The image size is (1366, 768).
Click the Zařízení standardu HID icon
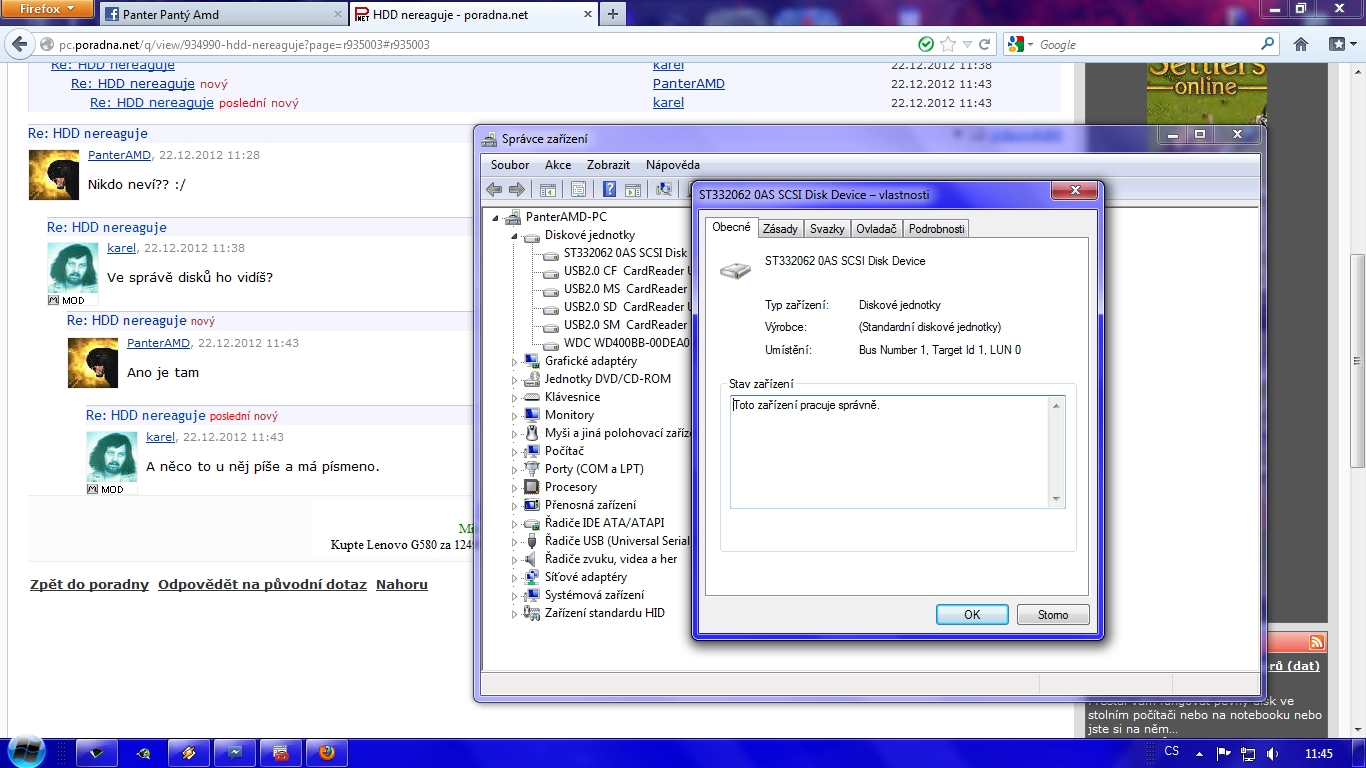coord(532,613)
